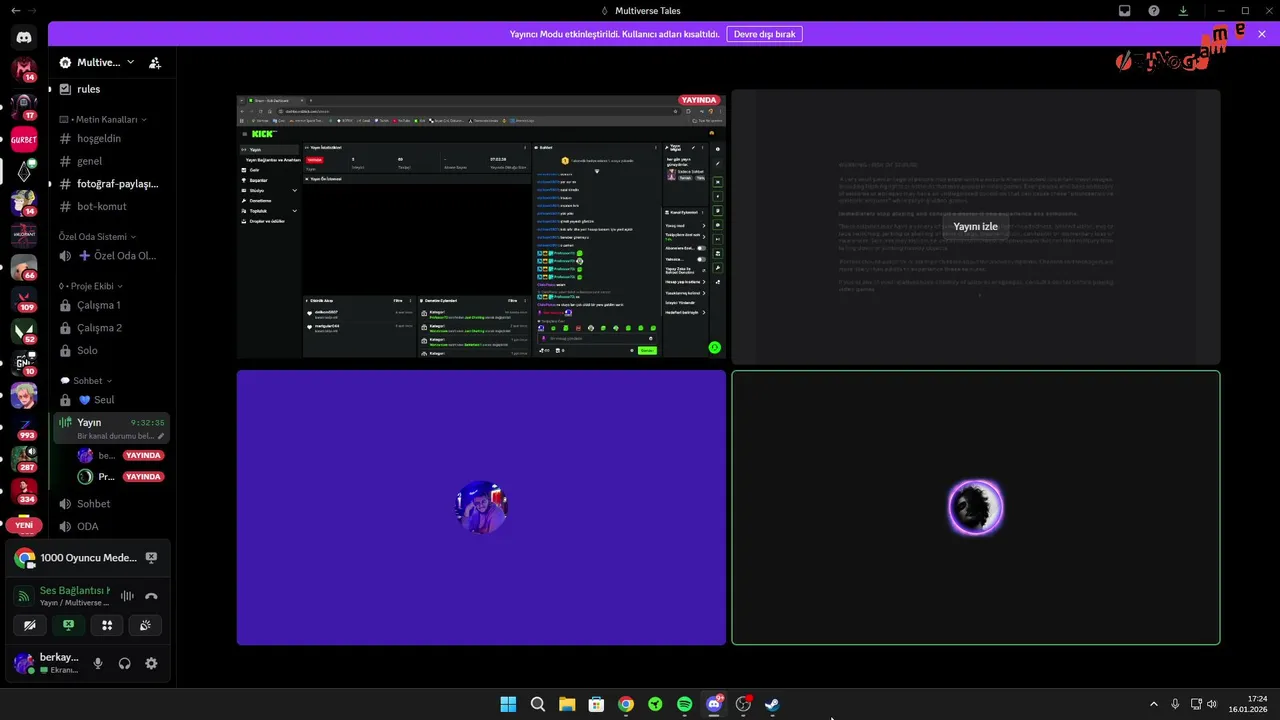This screenshot has width=1280, height=720.
Task: Collapse the Proje Ekibi category
Action: (x=89, y=286)
